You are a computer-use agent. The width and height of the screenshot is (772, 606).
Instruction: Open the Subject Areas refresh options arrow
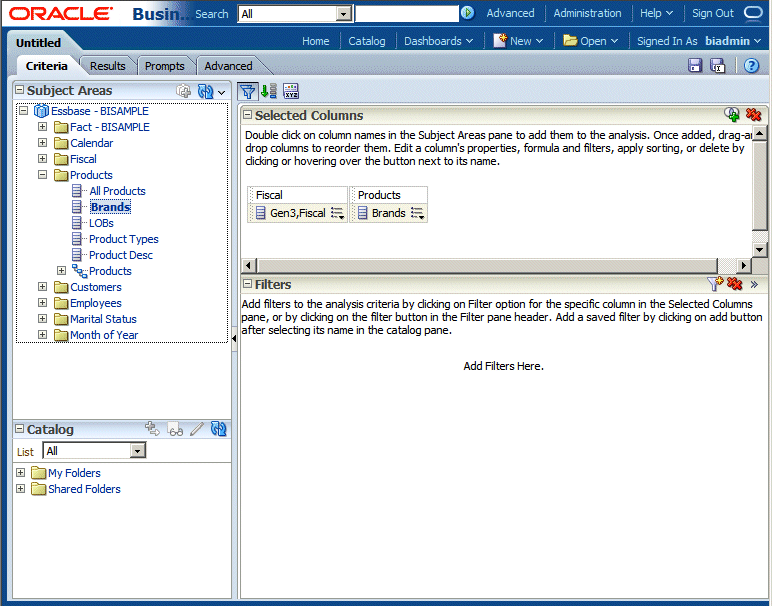tap(222, 92)
